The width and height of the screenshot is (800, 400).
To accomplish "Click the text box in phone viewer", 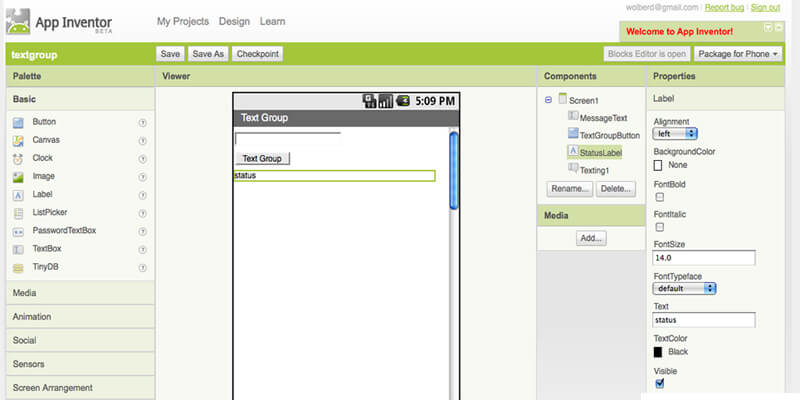I will click(x=288, y=139).
